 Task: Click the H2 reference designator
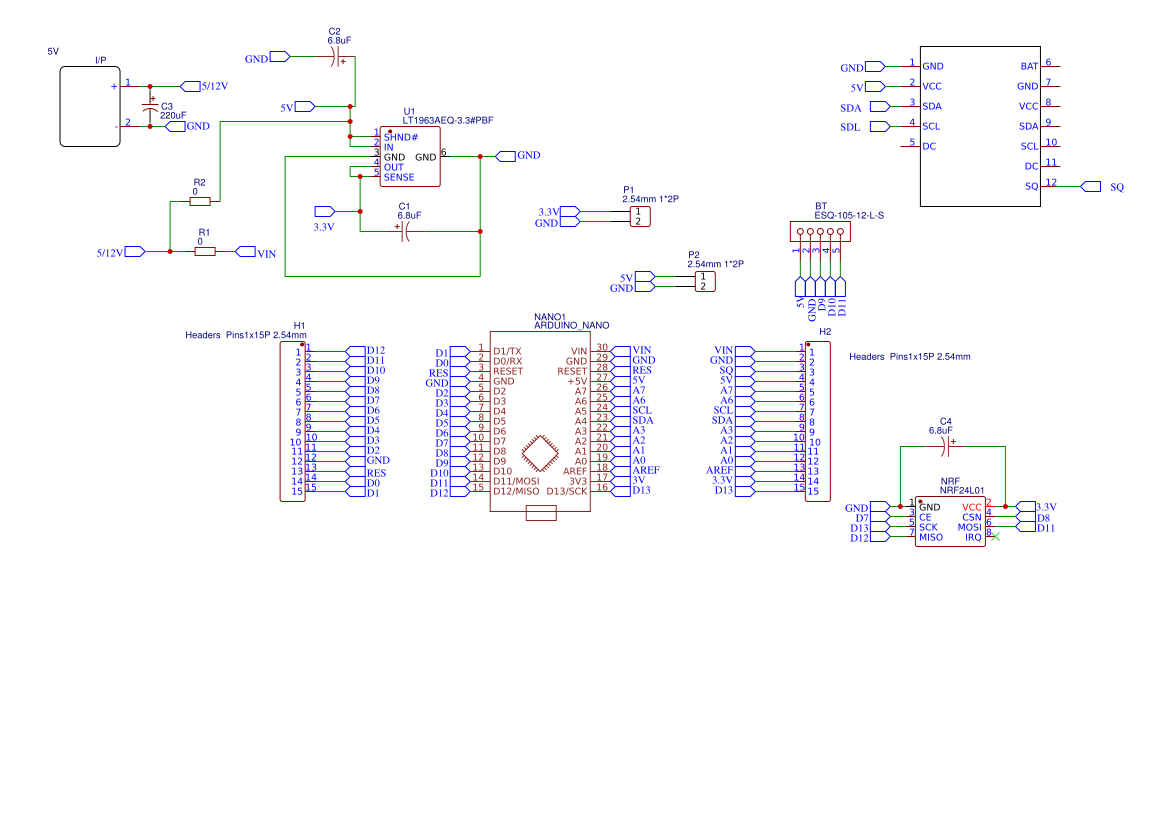click(825, 332)
